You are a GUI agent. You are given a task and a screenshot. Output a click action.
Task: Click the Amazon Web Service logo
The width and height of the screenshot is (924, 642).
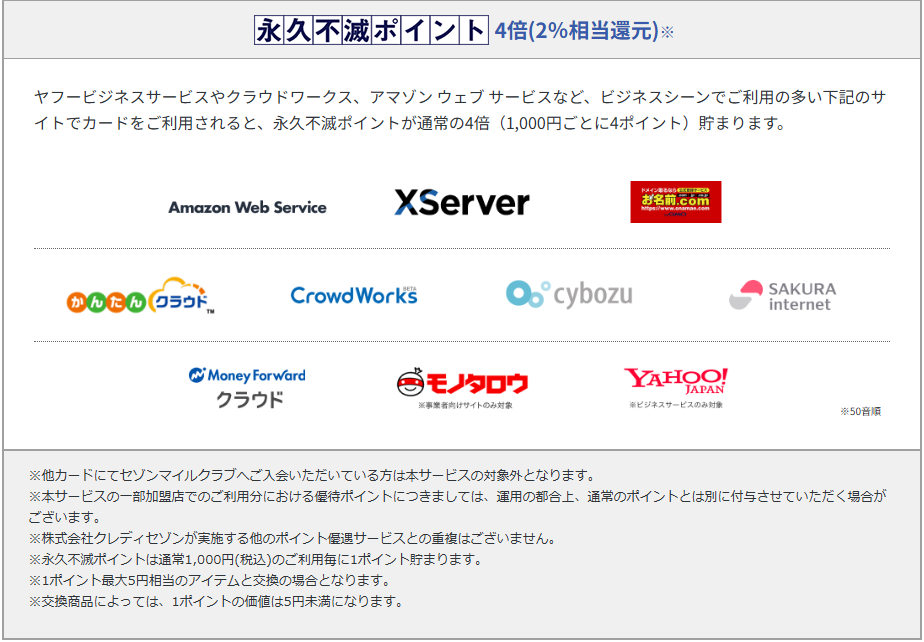(248, 208)
